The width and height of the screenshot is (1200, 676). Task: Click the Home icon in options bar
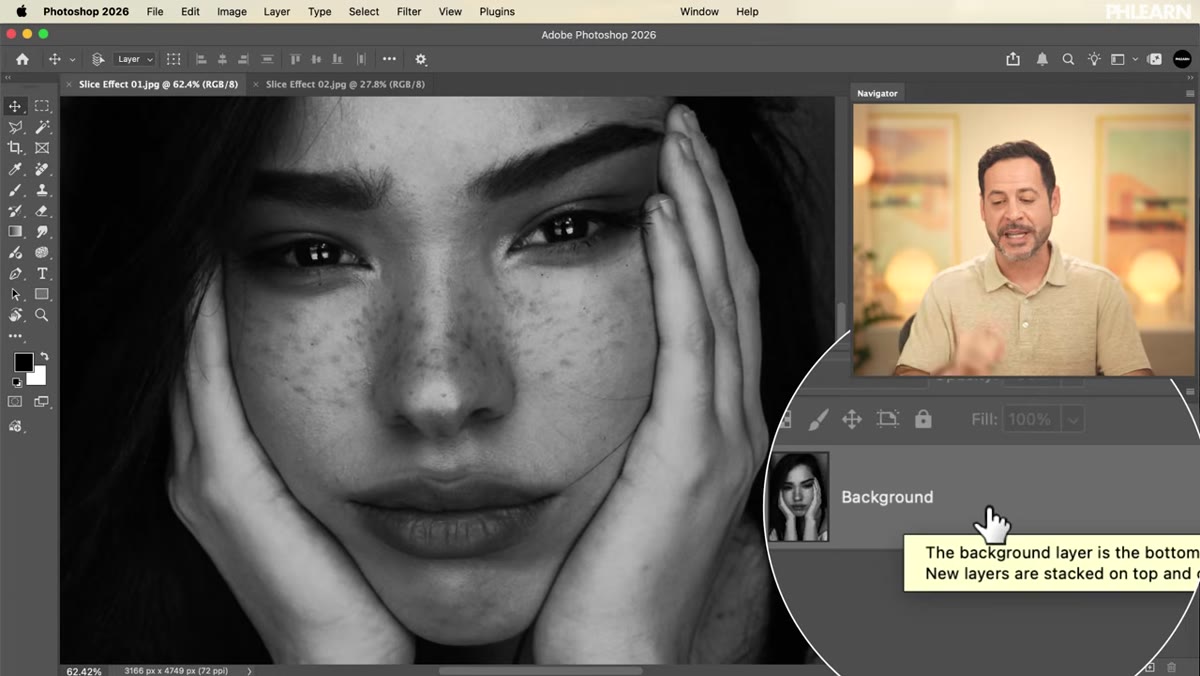click(x=22, y=59)
